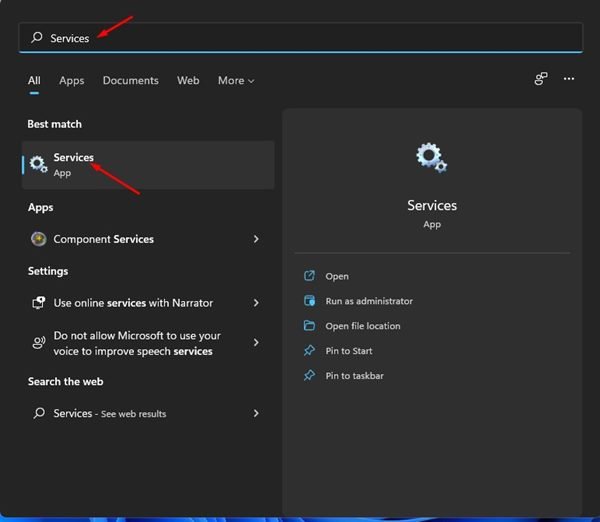
Task: Click the Pin to Start pin icon
Action: click(309, 350)
